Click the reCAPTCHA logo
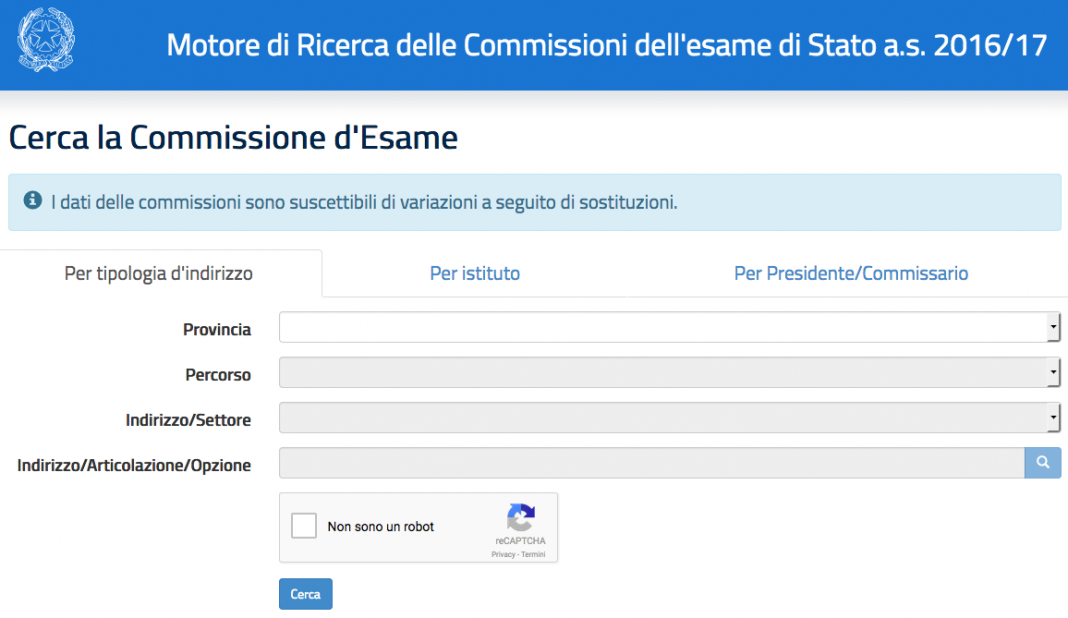The image size is (1068, 618). (x=520, y=516)
